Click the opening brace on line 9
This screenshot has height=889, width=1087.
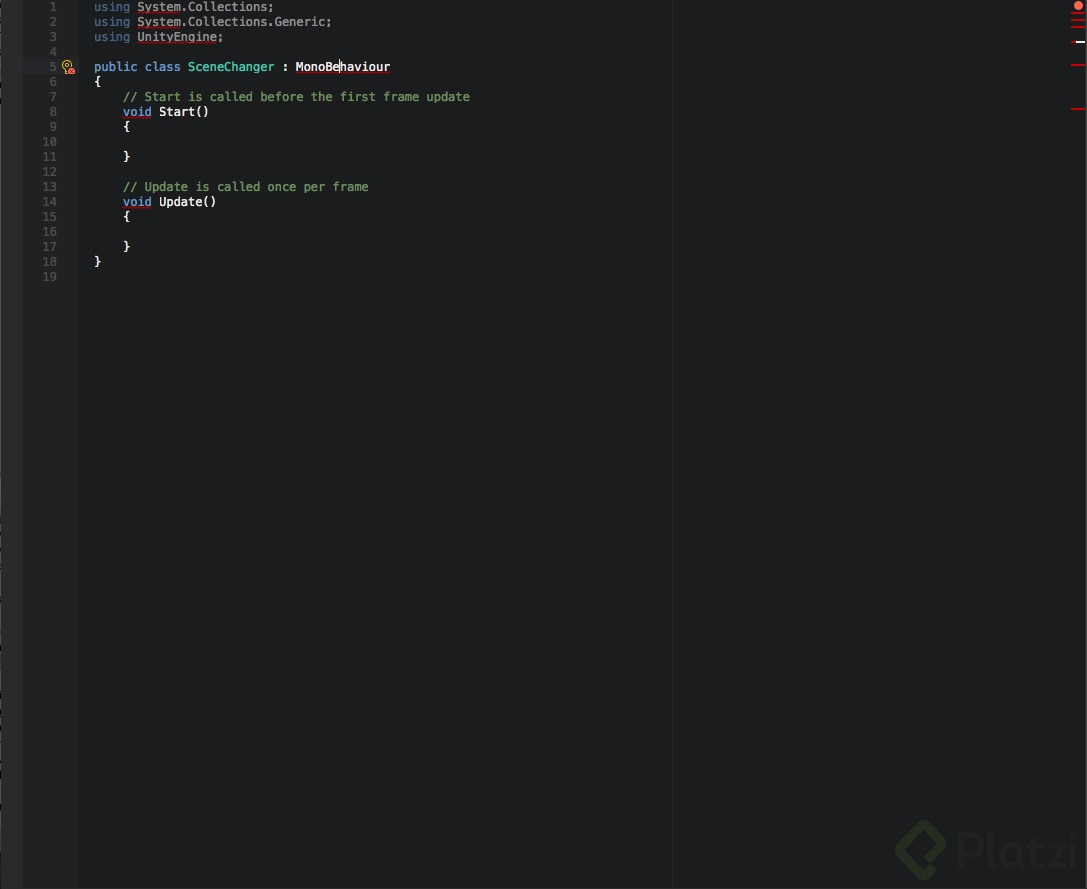click(126, 127)
